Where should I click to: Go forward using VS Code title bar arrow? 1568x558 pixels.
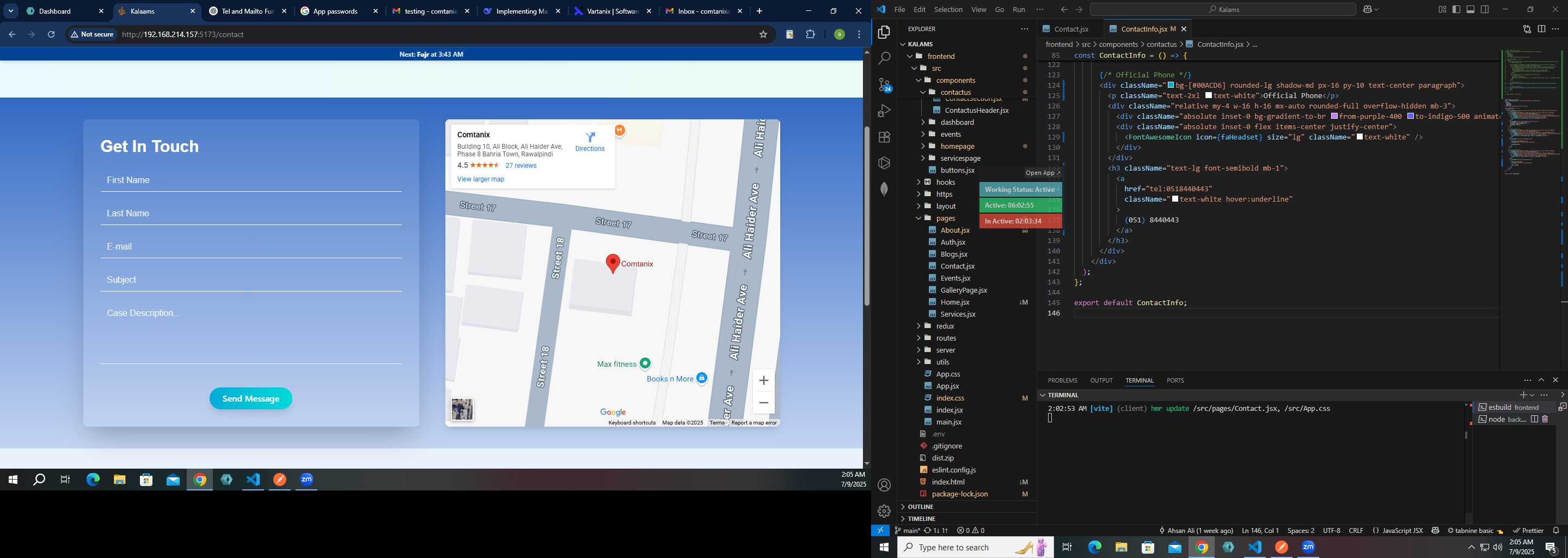click(x=1079, y=10)
